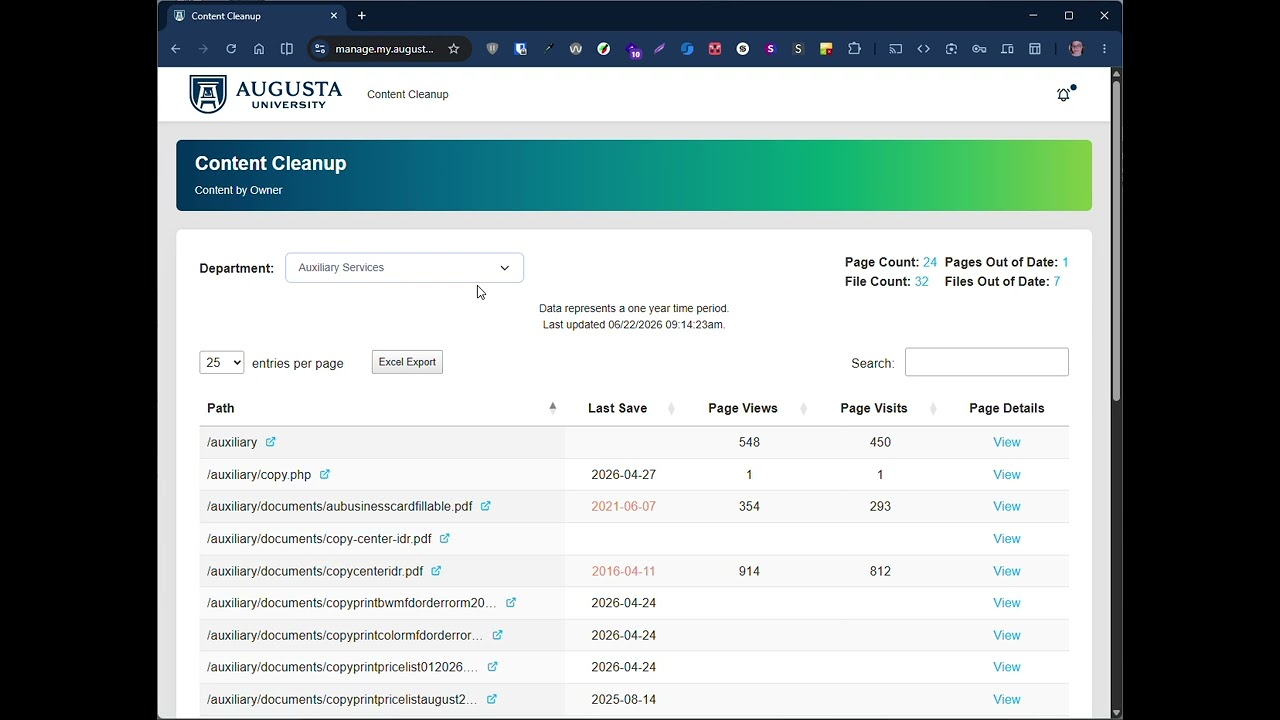The width and height of the screenshot is (1280, 720).
Task: Click the vertical page scrollbar thumb
Action: (1116, 240)
